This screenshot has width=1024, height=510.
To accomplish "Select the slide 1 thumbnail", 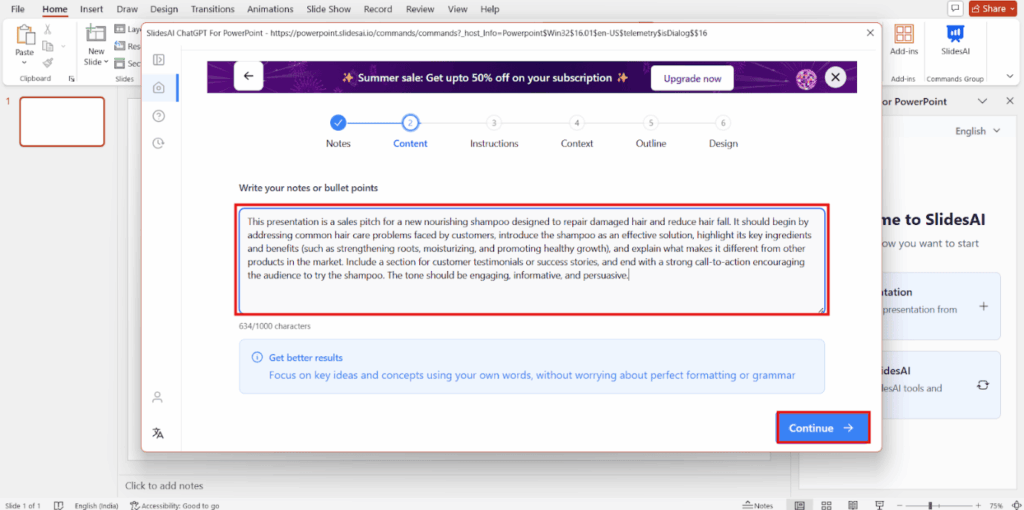I will coord(62,122).
